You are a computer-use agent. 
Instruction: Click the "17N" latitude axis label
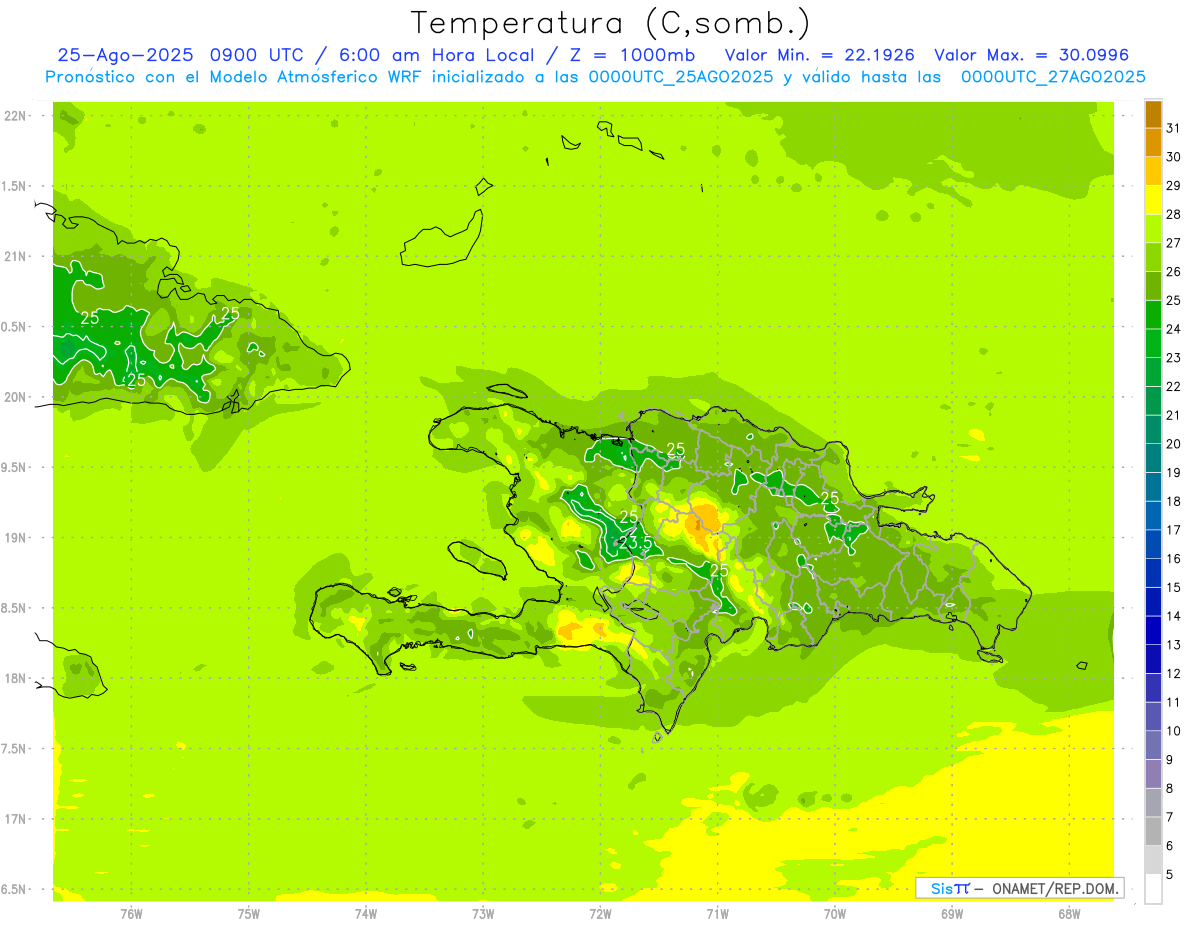(x=14, y=819)
